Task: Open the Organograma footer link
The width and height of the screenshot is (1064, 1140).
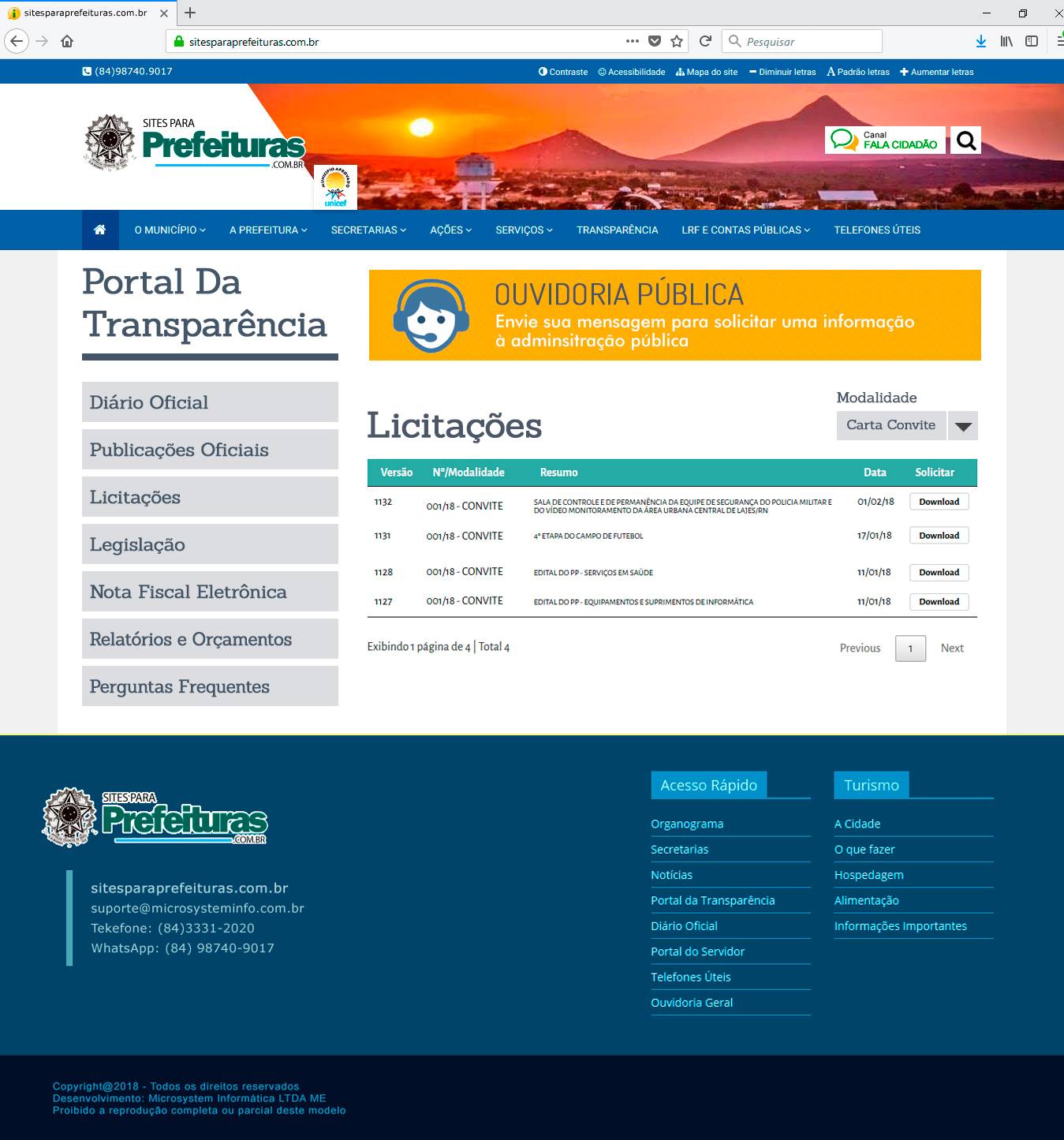Action: pos(687,824)
